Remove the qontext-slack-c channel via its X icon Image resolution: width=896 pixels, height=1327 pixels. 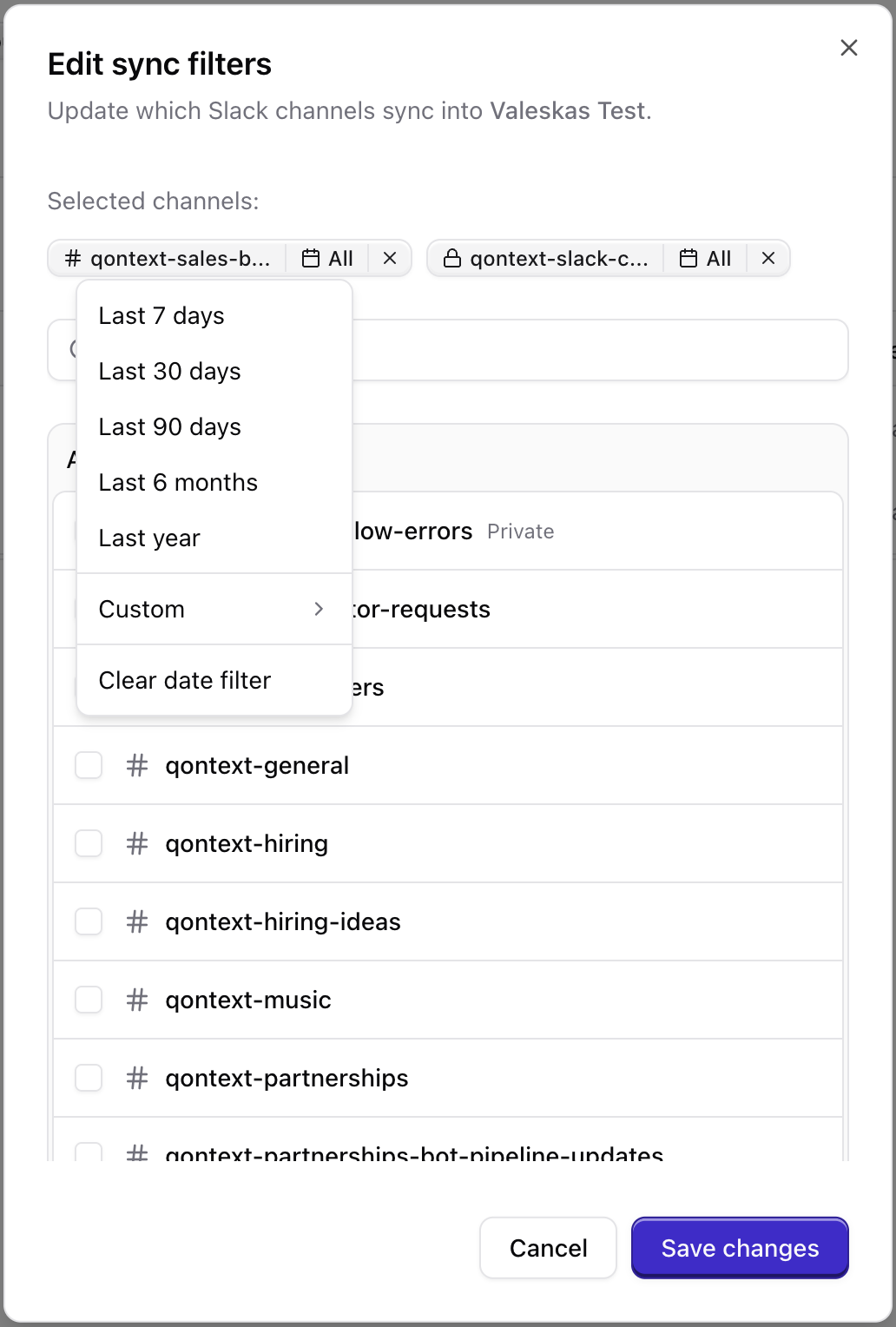[768, 258]
